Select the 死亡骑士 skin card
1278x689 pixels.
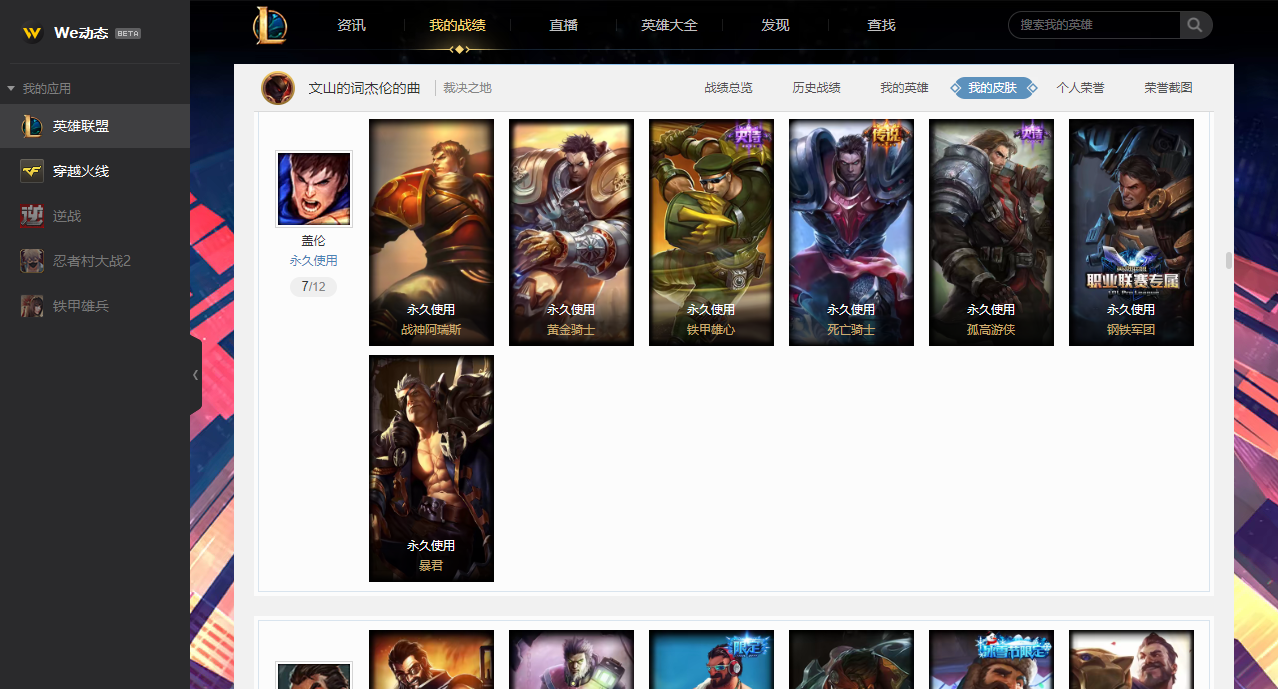tap(851, 233)
